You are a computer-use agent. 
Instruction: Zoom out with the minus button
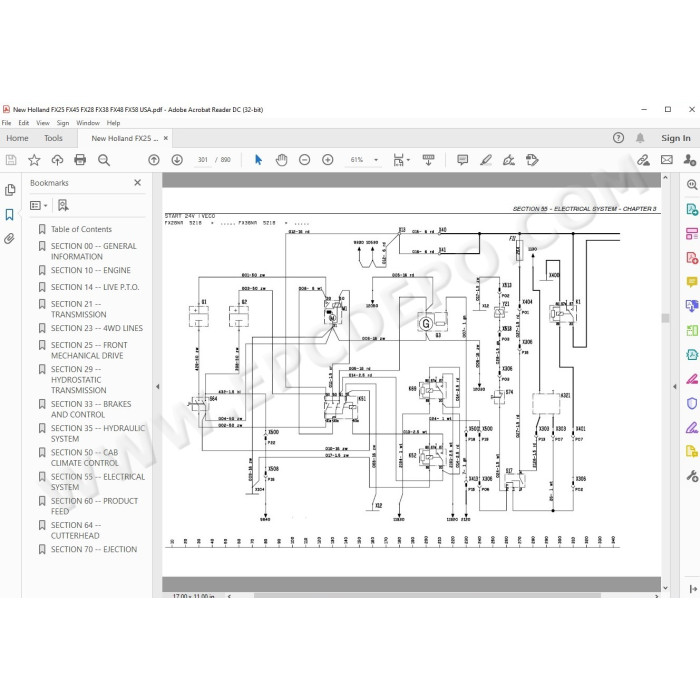point(304,160)
